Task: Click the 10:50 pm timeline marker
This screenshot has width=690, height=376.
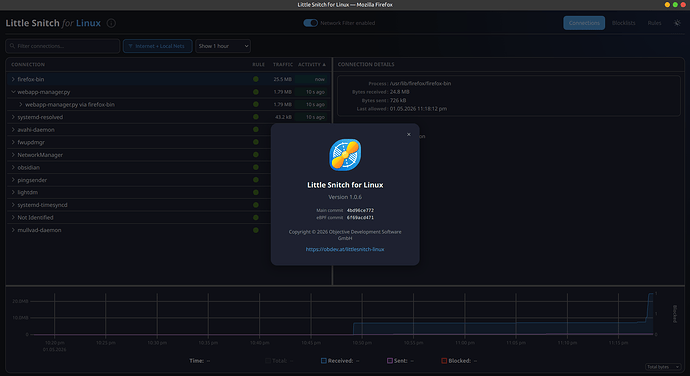Action: [x=362, y=343]
